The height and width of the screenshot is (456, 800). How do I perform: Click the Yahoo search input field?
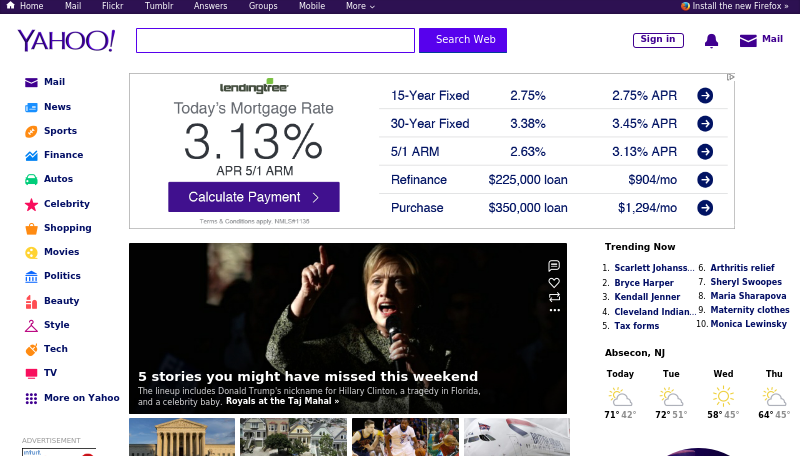click(x=275, y=40)
